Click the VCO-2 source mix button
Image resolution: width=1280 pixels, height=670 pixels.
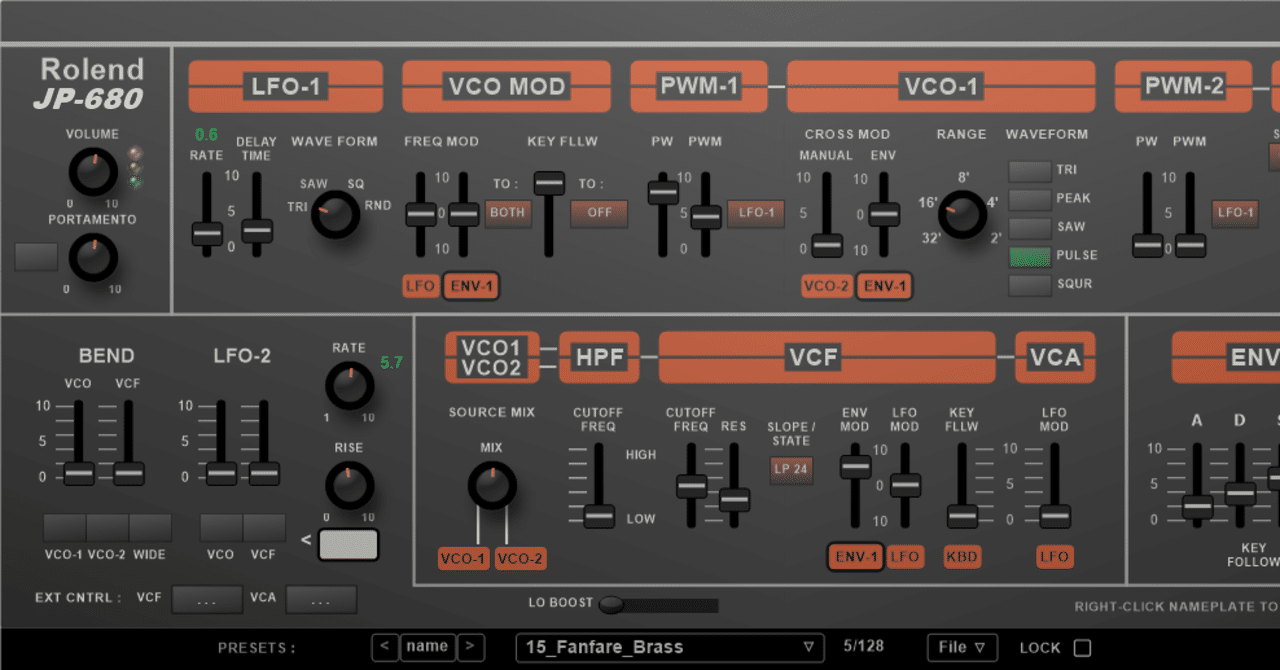(520, 559)
